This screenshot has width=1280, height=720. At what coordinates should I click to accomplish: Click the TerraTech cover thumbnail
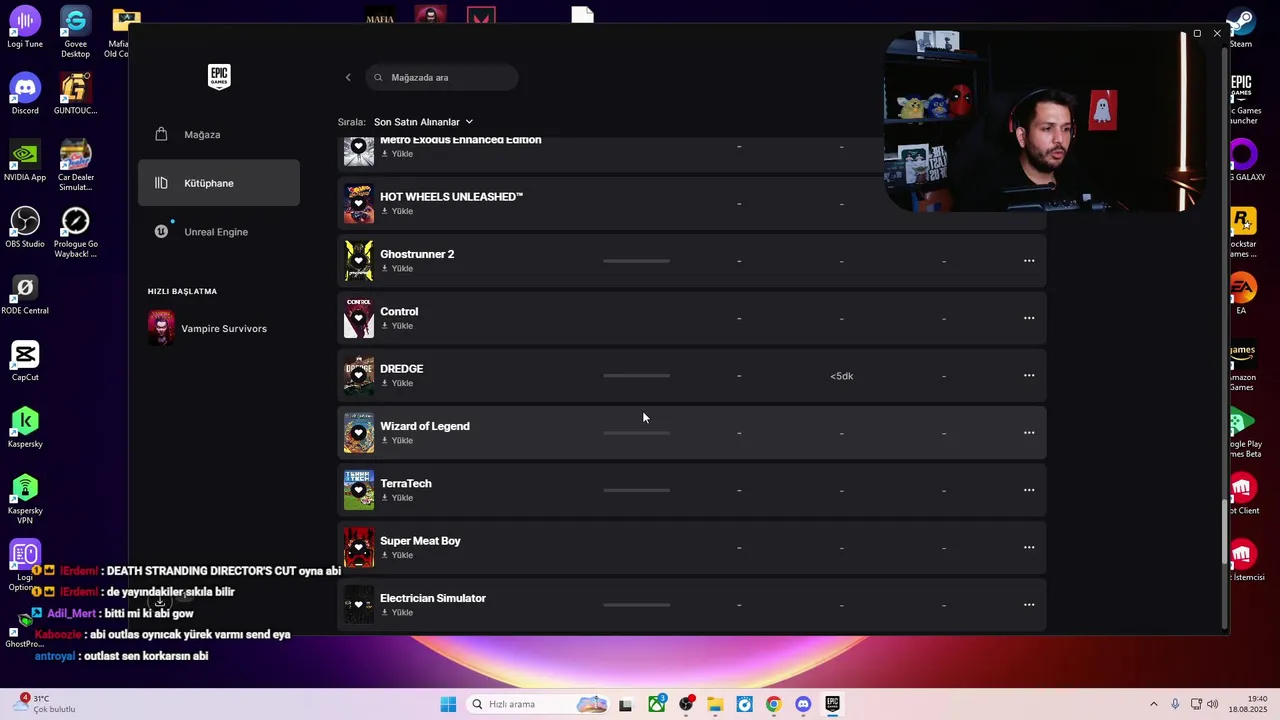pyautogui.click(x=359, y=490)
